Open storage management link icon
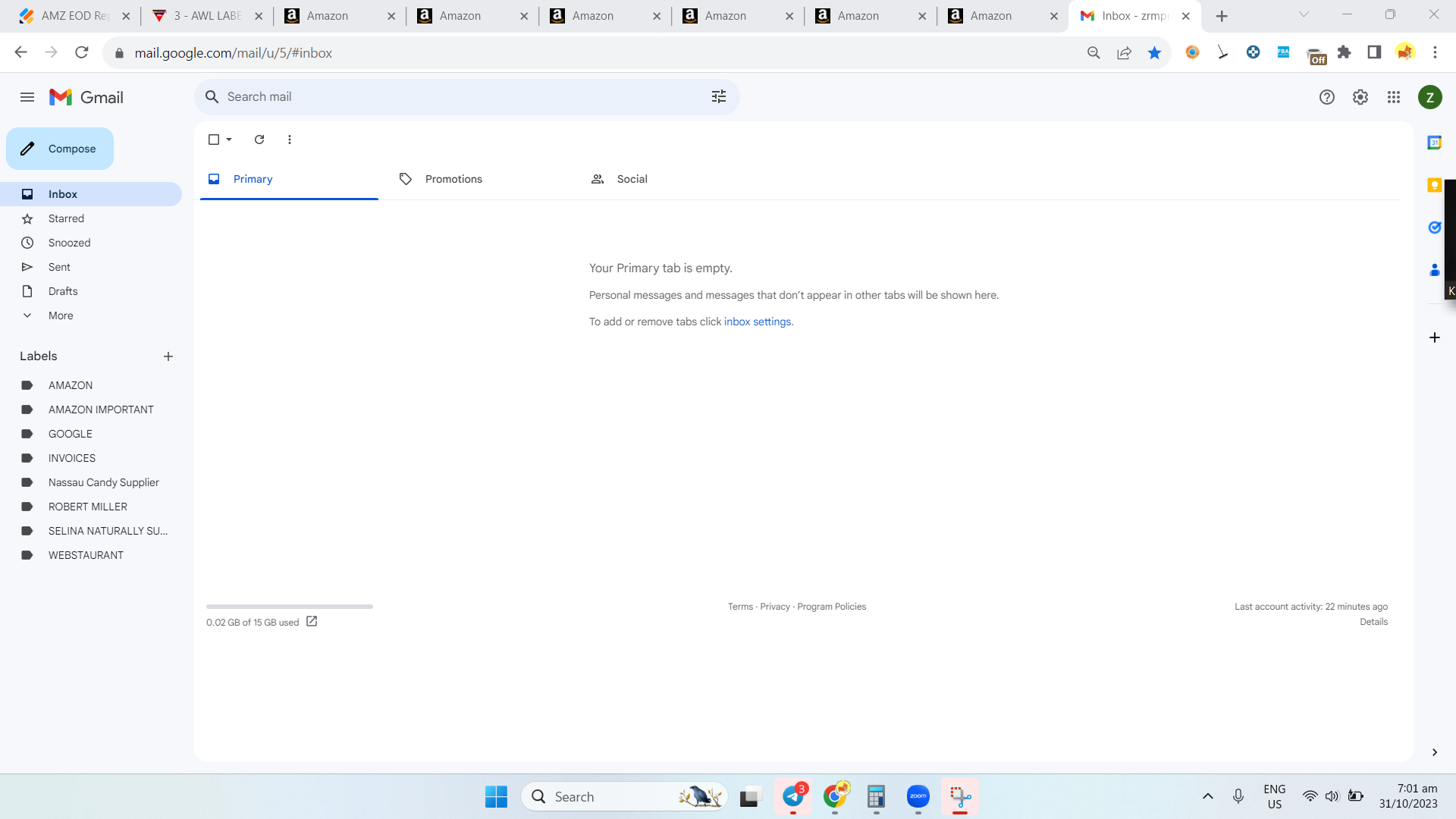This screenshot has height=819, width=1456. point(312,622)
